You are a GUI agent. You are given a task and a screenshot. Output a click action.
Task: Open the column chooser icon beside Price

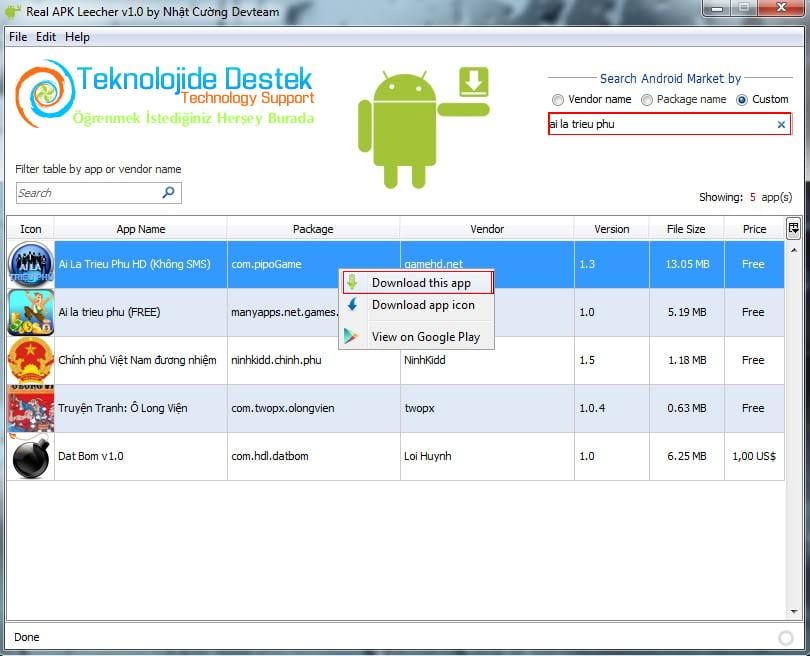(x=793, y=228)
